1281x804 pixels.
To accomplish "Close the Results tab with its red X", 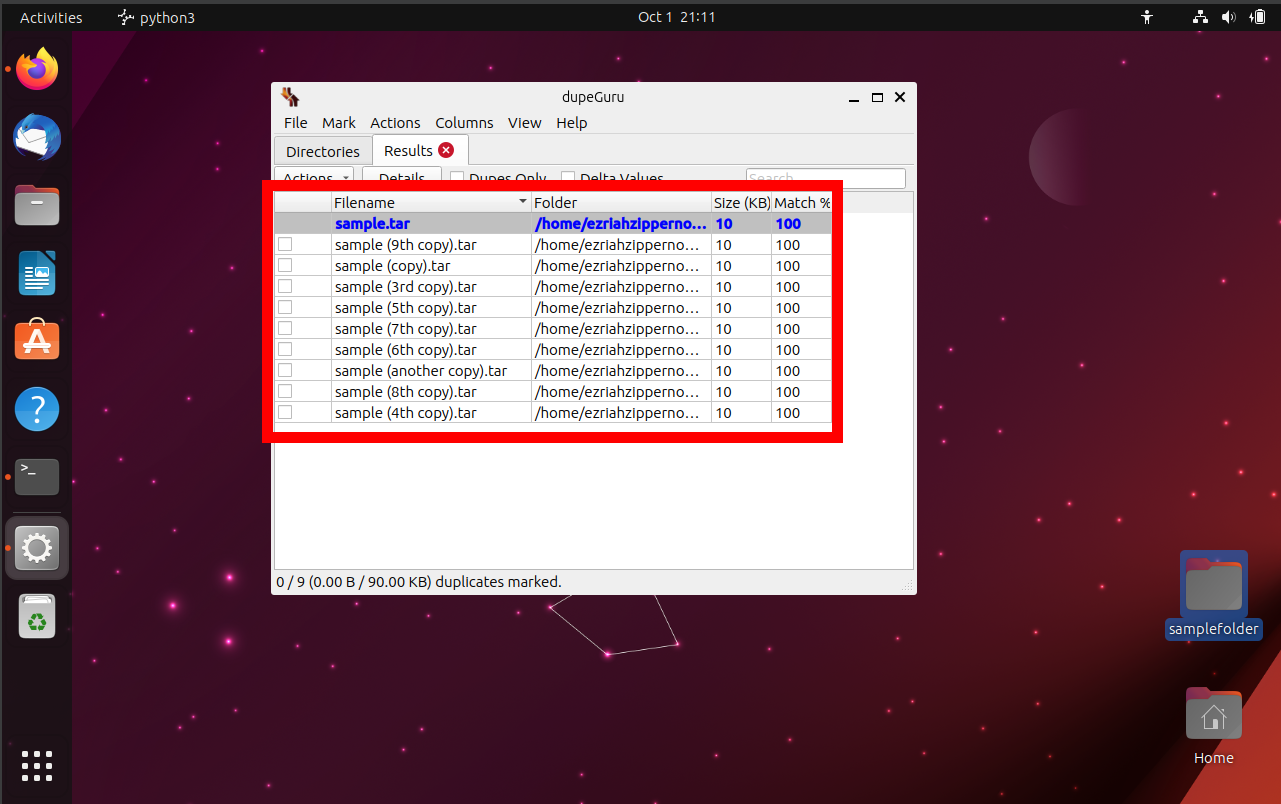I will (x=445, y=150).
